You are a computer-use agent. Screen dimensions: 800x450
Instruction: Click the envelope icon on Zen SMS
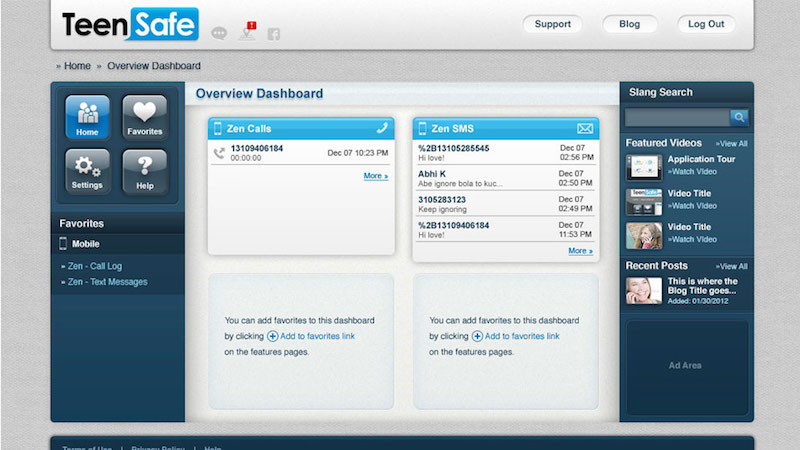[x=585, y=129]
